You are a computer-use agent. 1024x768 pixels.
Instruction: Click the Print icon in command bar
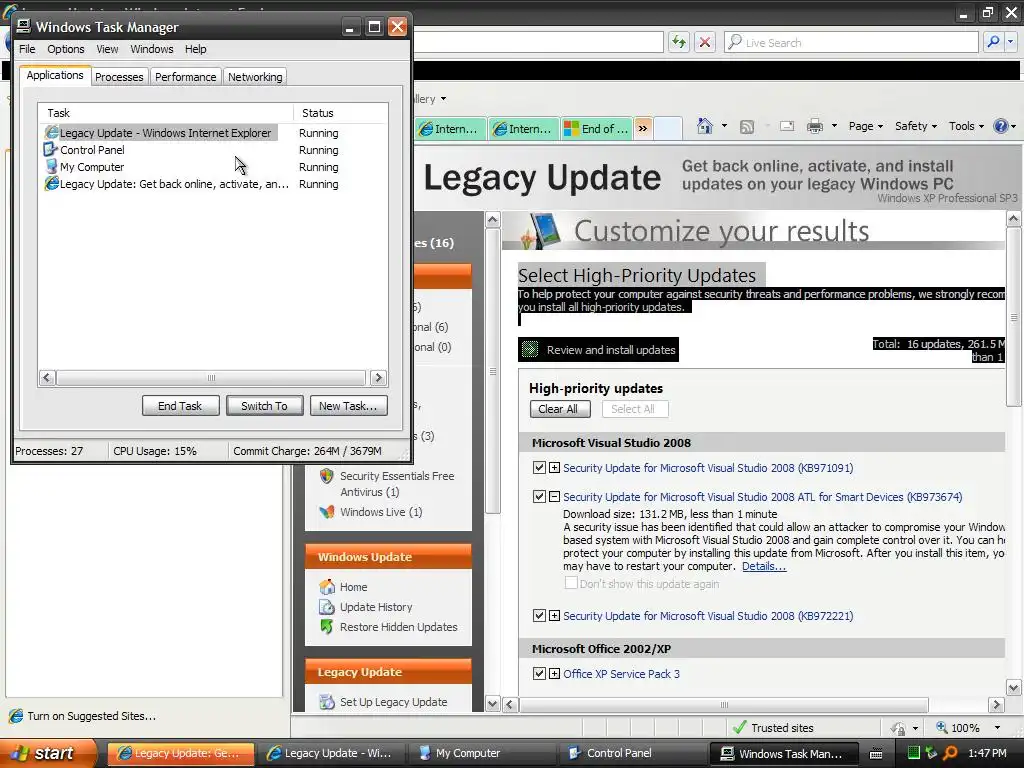[814, 126]
